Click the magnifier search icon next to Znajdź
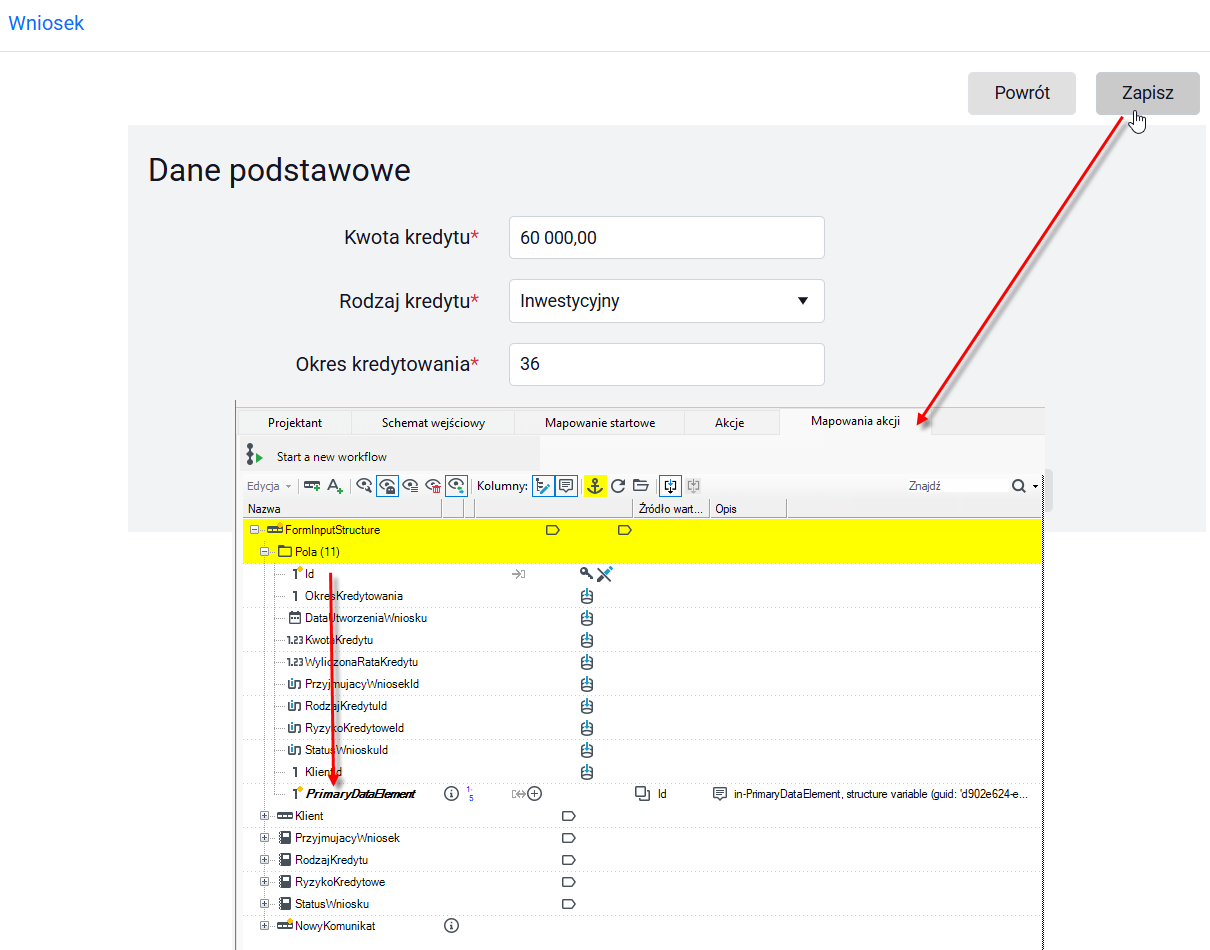The width and height of the screenshot is (1210, 950). tap(1018, 486)
